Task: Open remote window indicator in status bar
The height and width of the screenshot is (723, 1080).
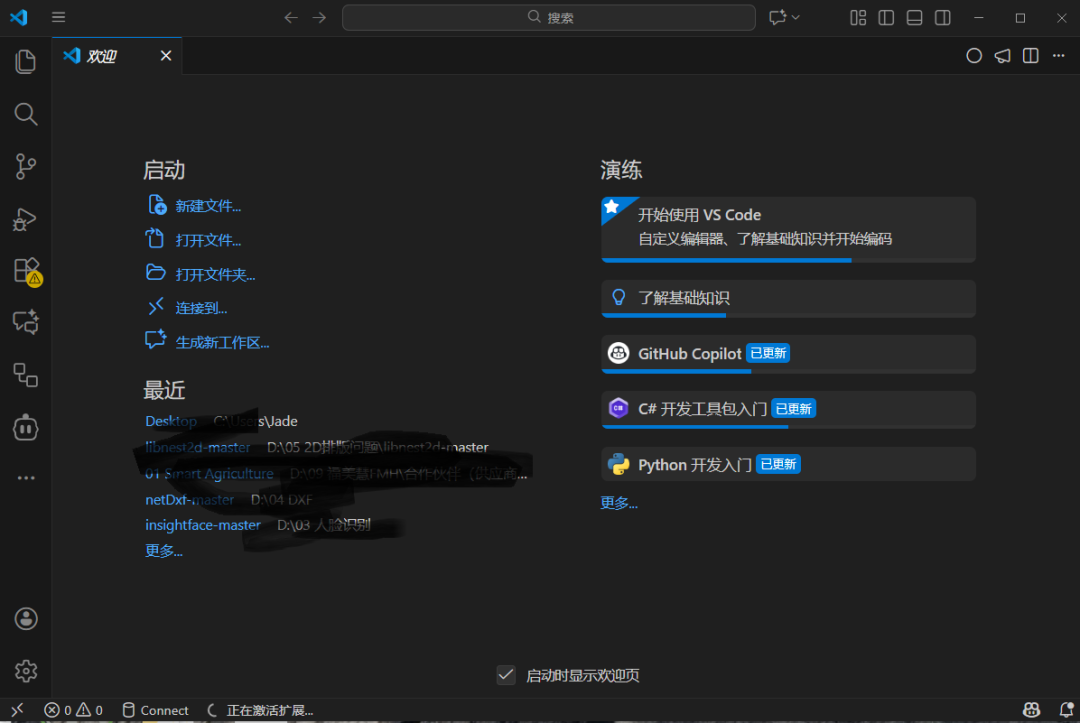Action: pyautogui.click(x=17, y=710)
